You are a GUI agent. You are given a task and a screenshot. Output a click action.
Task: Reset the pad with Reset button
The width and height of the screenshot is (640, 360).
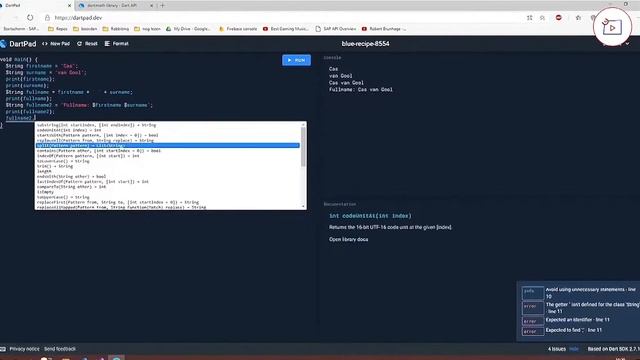coord(87,44)
